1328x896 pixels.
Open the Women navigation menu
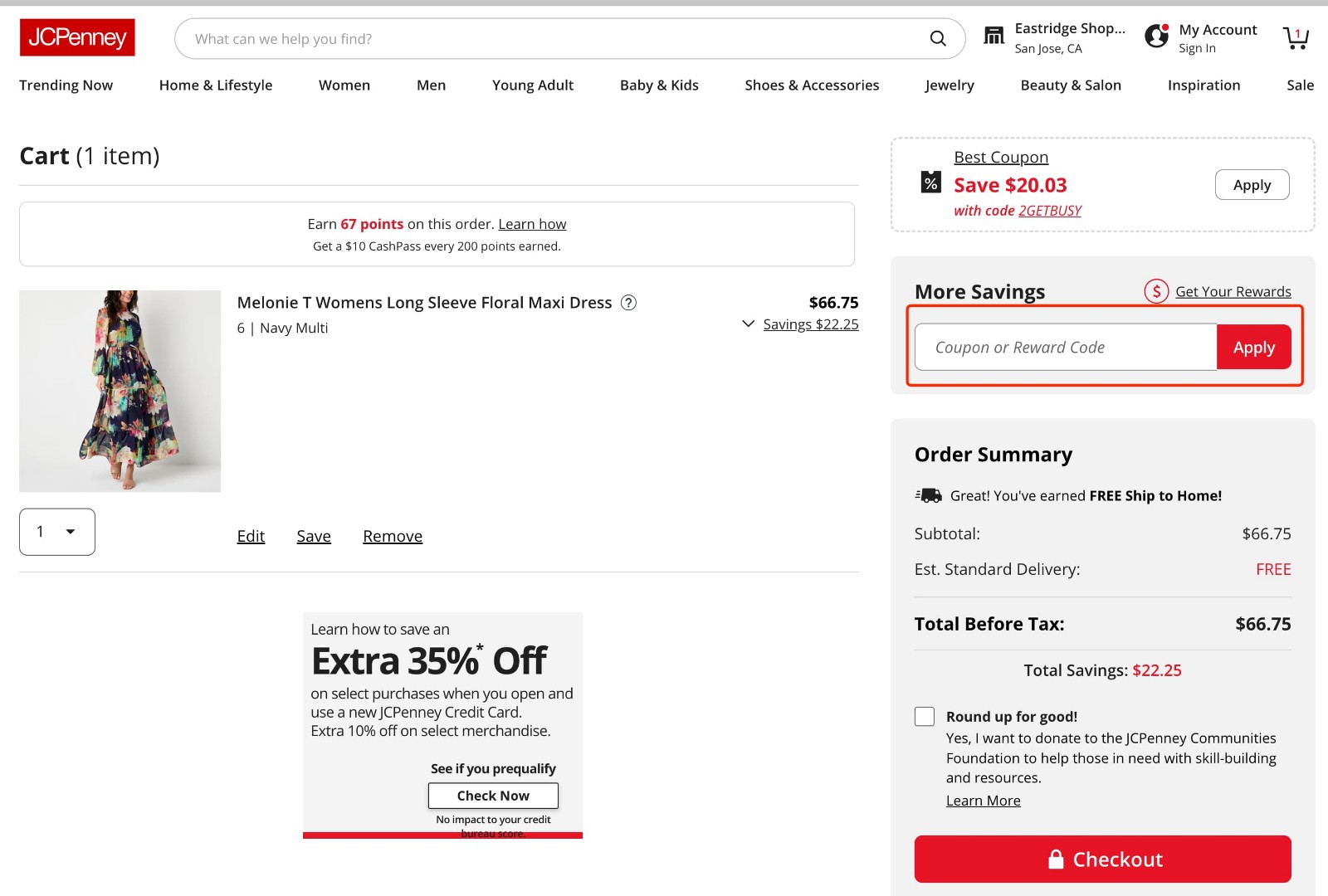[344, 85]
